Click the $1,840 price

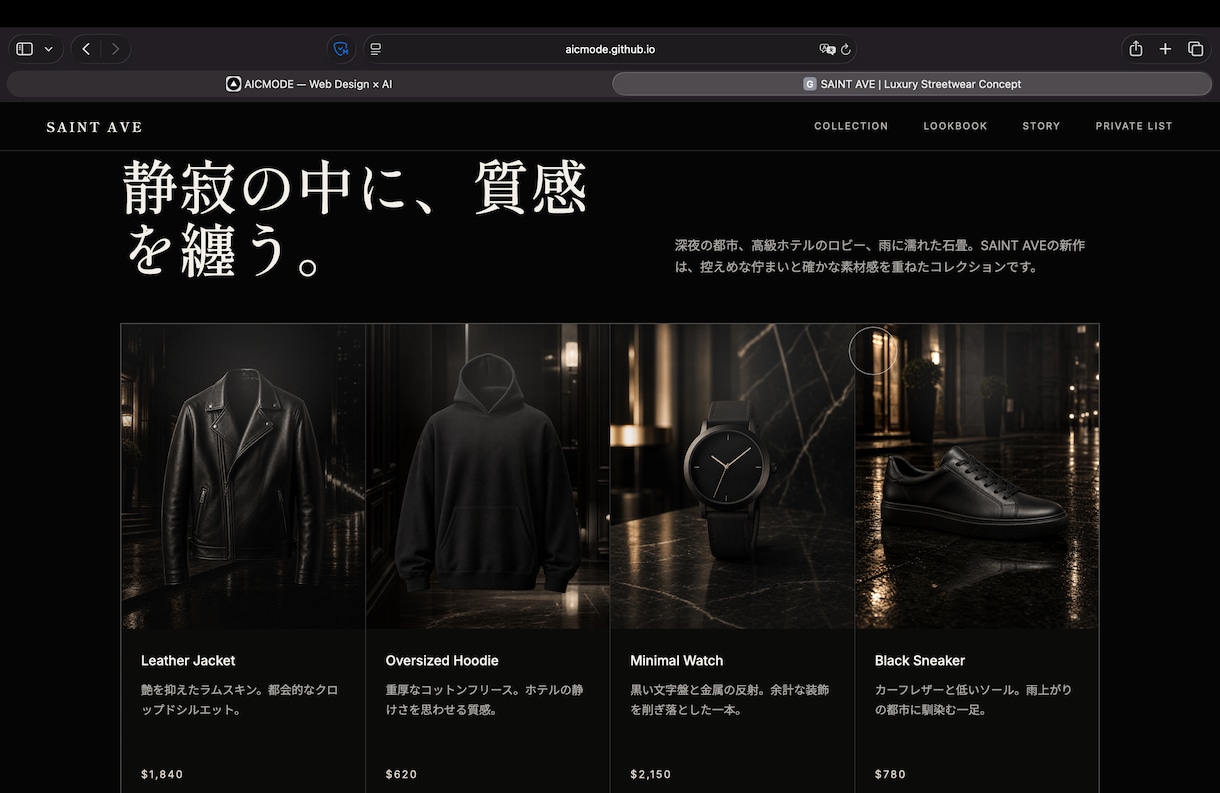162,774
